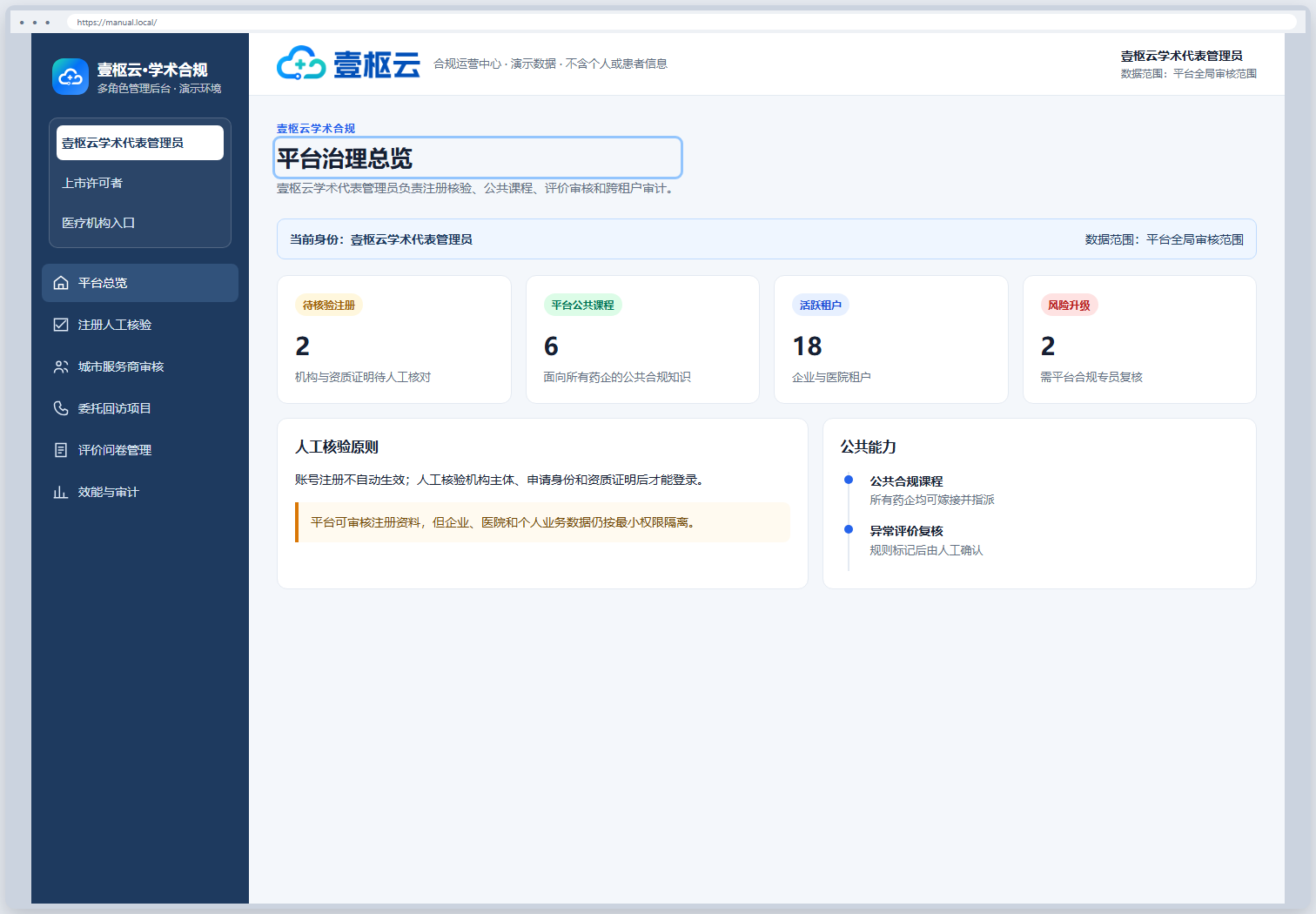Open the 注册人工核验 menu item
Image resolution: width=1316 pixels, height=914 pixels.
click(140, 325)
